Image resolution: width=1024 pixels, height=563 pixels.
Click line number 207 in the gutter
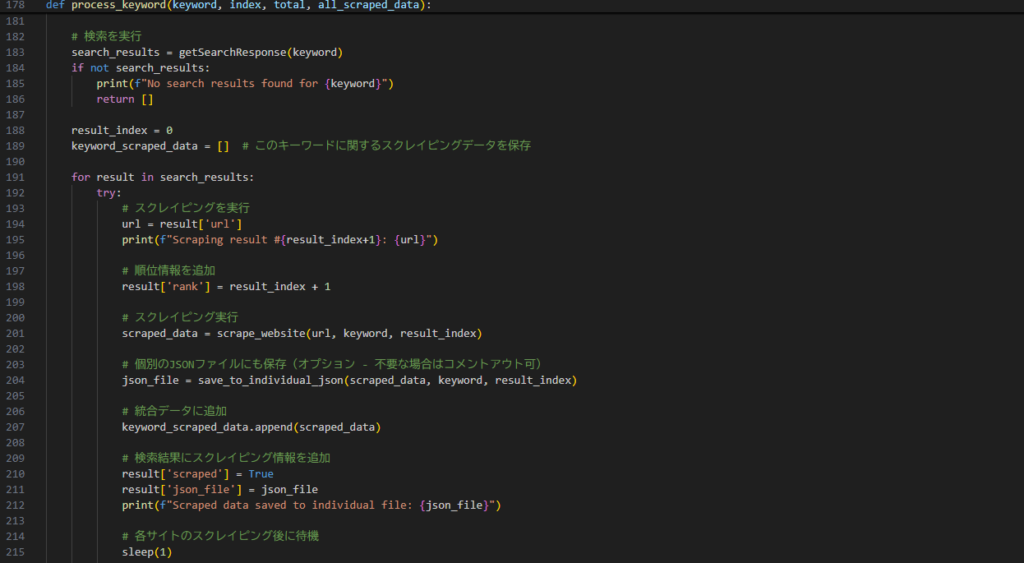15,427
